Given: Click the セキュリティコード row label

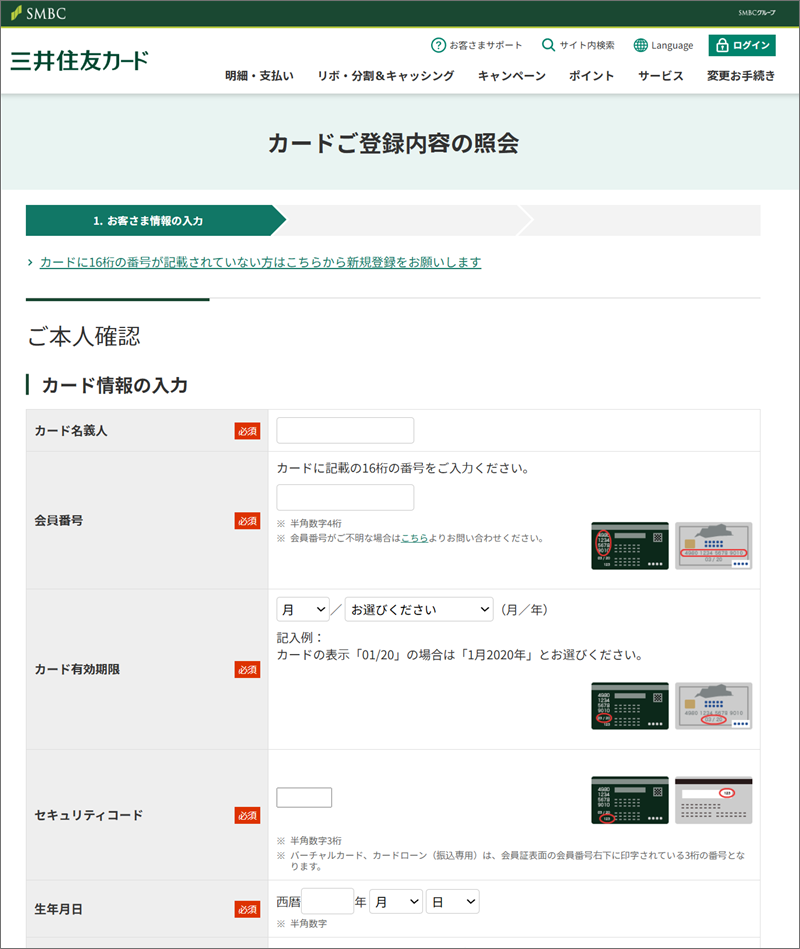Looking at the screenshot, I should click(88, 815).
